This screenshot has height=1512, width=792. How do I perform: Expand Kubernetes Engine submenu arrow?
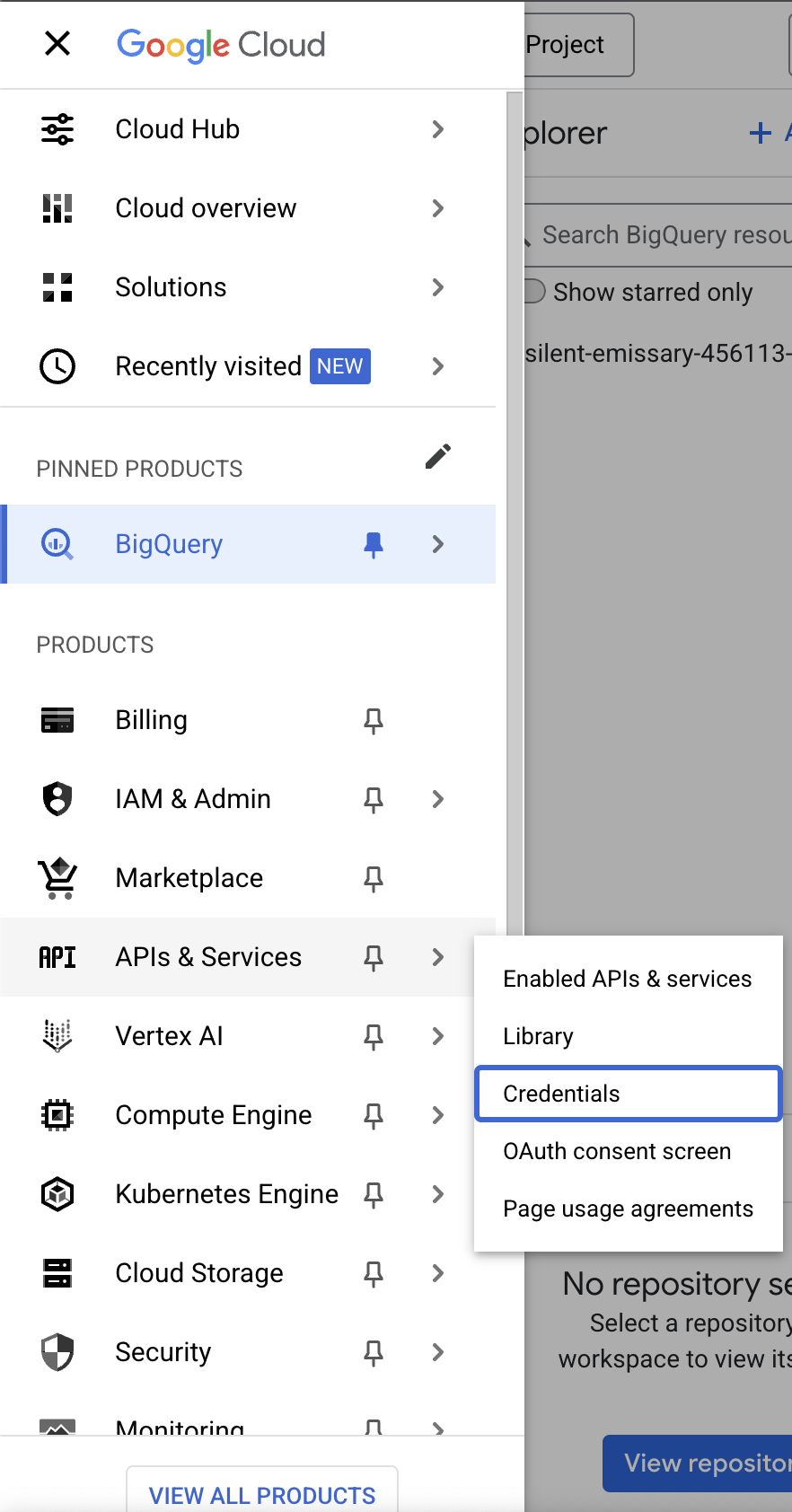pyautogui.click(x=438, y=1194)
